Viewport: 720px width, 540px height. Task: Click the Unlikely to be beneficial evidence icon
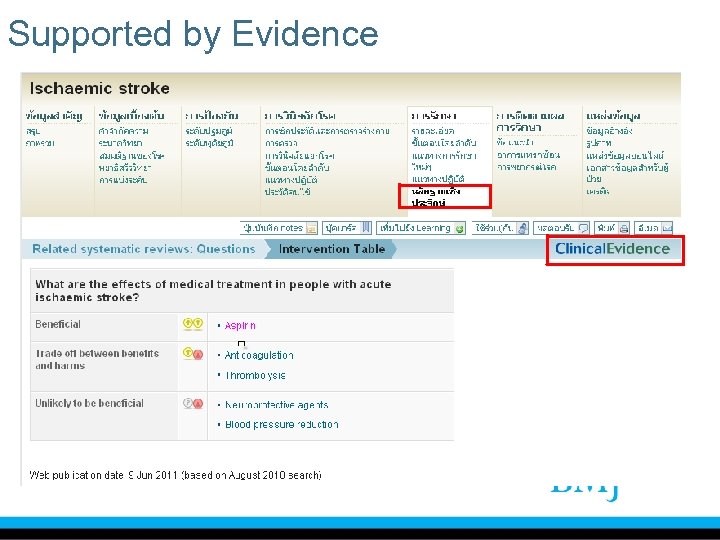[192, 403]
